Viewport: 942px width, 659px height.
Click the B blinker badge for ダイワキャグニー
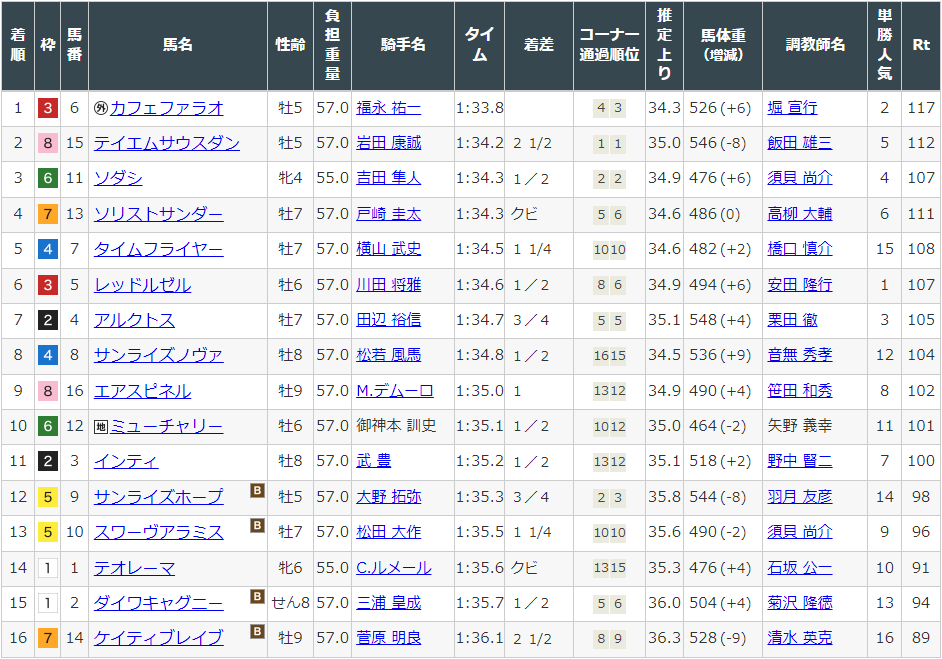pyautogui.click(x=257, y=597)
